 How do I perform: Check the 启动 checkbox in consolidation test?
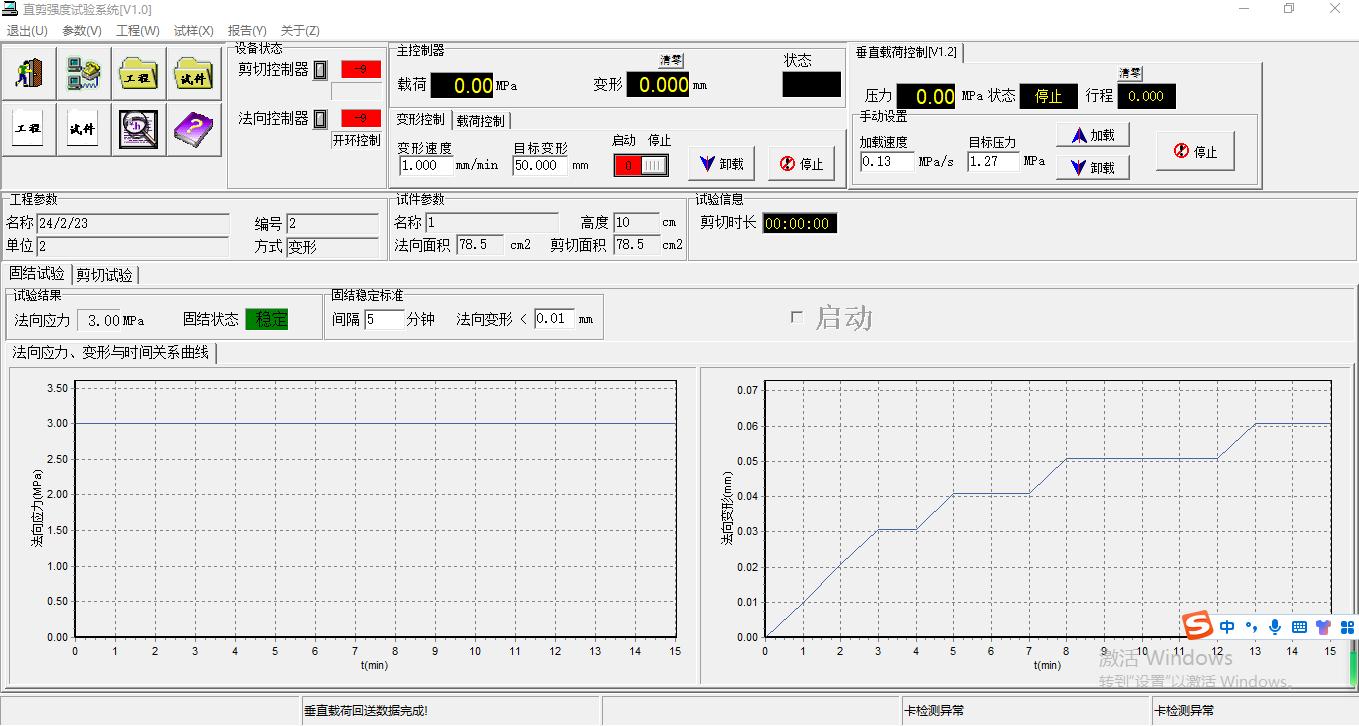coord(797,317)
